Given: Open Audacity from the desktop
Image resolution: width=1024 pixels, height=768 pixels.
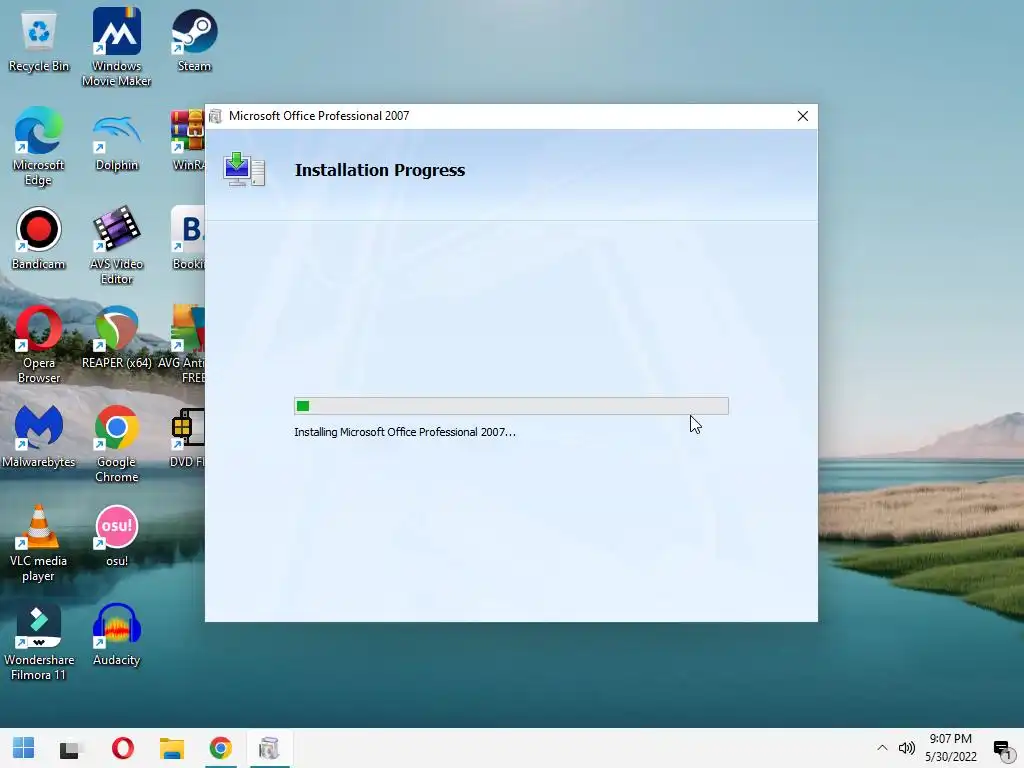Looking at the screenshot, I should 116,635.
